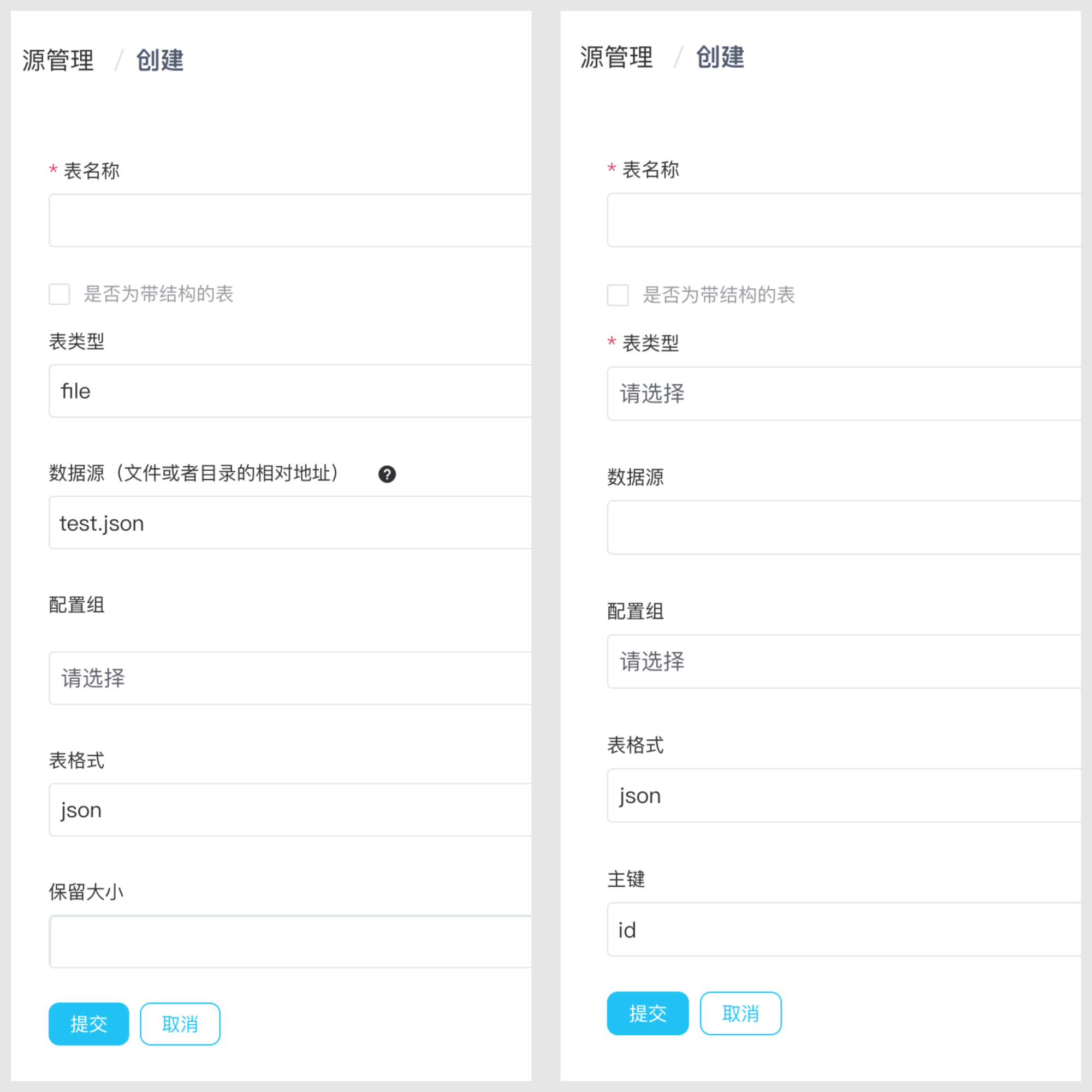Click 源管理 breadcrumb in the left panel
This screenshot has width=1092, height=1092.
pos(58,61)
